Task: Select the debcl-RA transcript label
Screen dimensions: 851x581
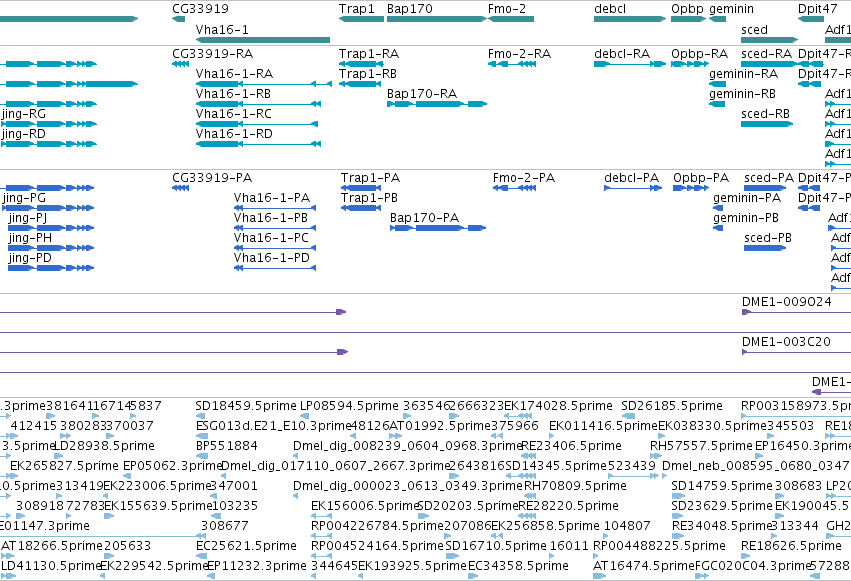Action: coord(623,54)
